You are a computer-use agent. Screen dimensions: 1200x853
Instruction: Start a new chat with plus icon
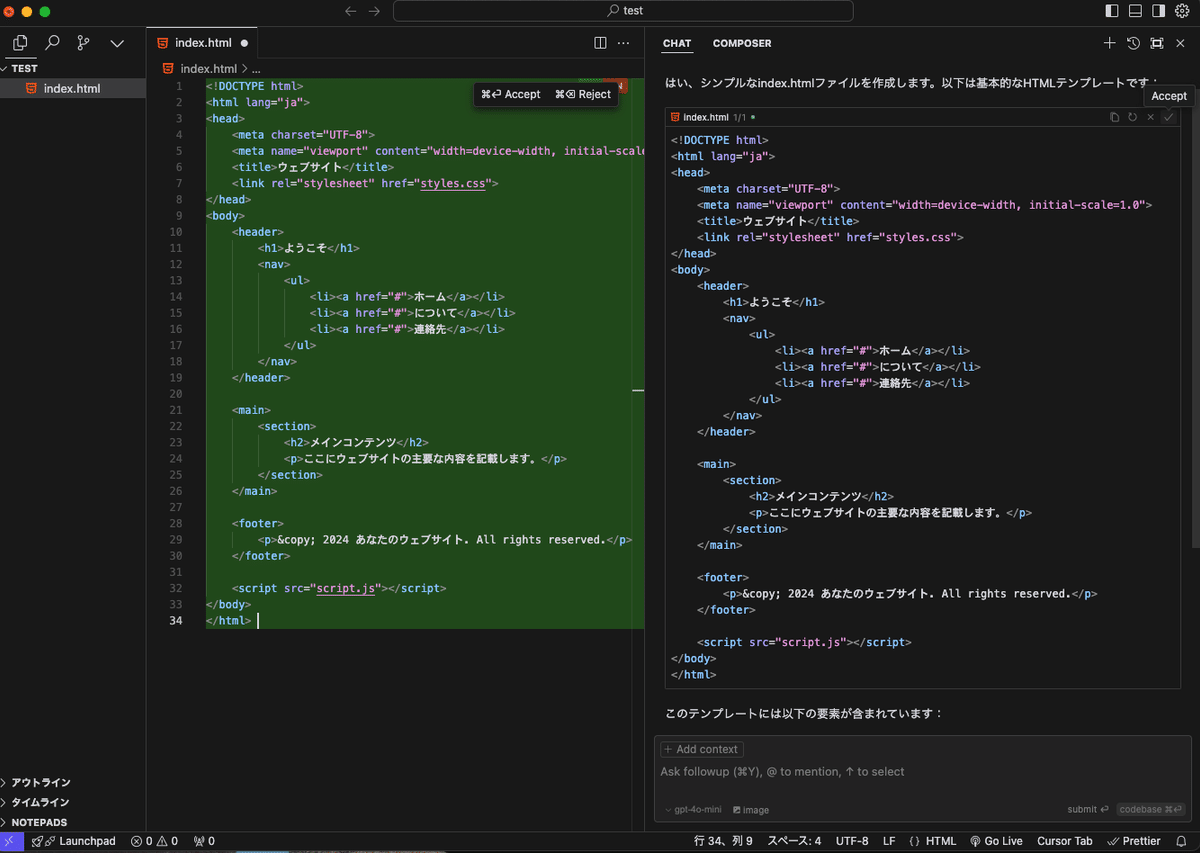(x=1109, y=43)
